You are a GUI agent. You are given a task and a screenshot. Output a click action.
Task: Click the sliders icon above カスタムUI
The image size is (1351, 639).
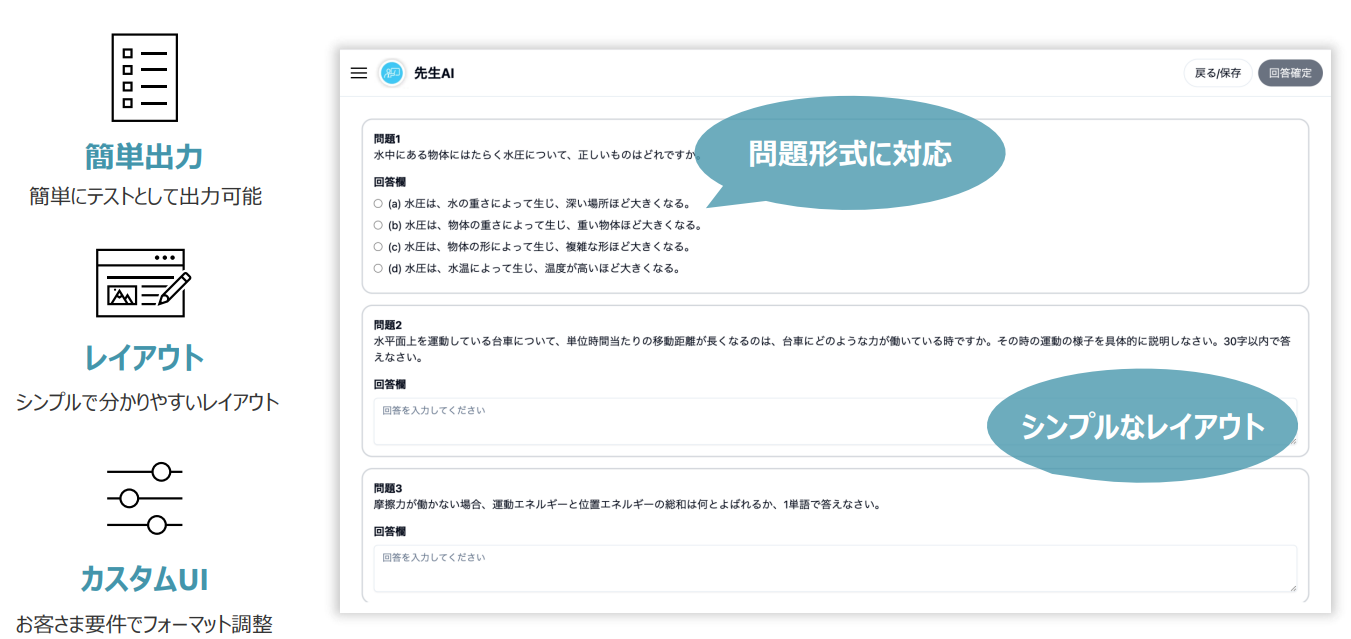pyautogui.click(x=144, y=498)
